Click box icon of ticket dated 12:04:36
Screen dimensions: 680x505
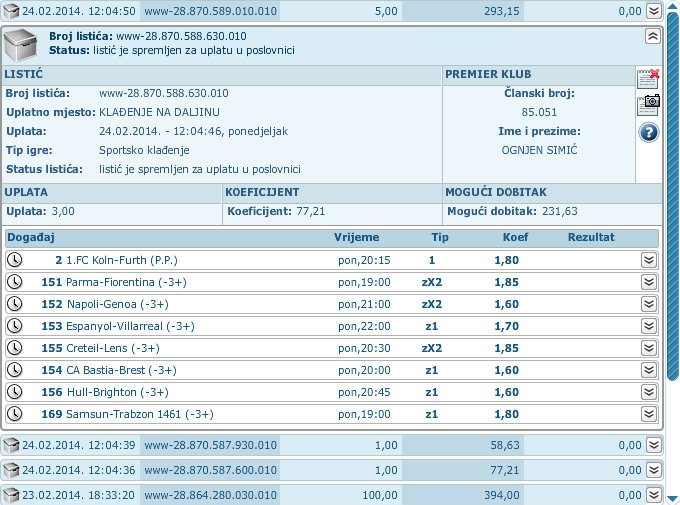[11, 470]
